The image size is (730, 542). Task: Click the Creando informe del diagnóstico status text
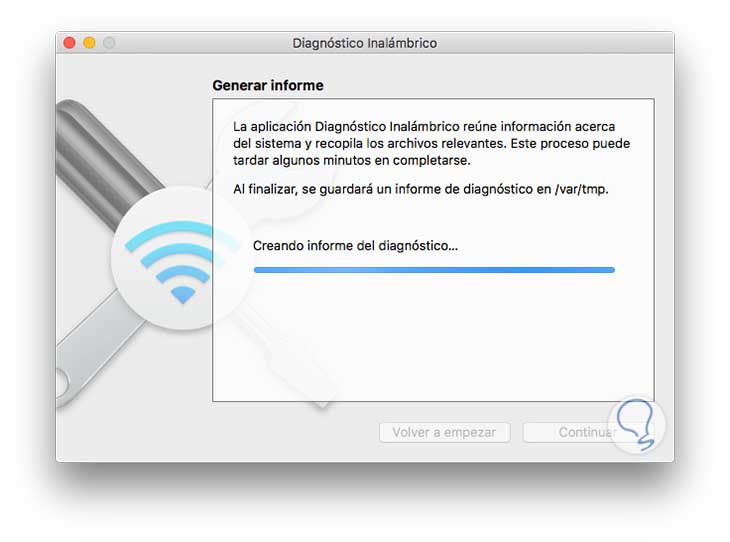[355, 245]
